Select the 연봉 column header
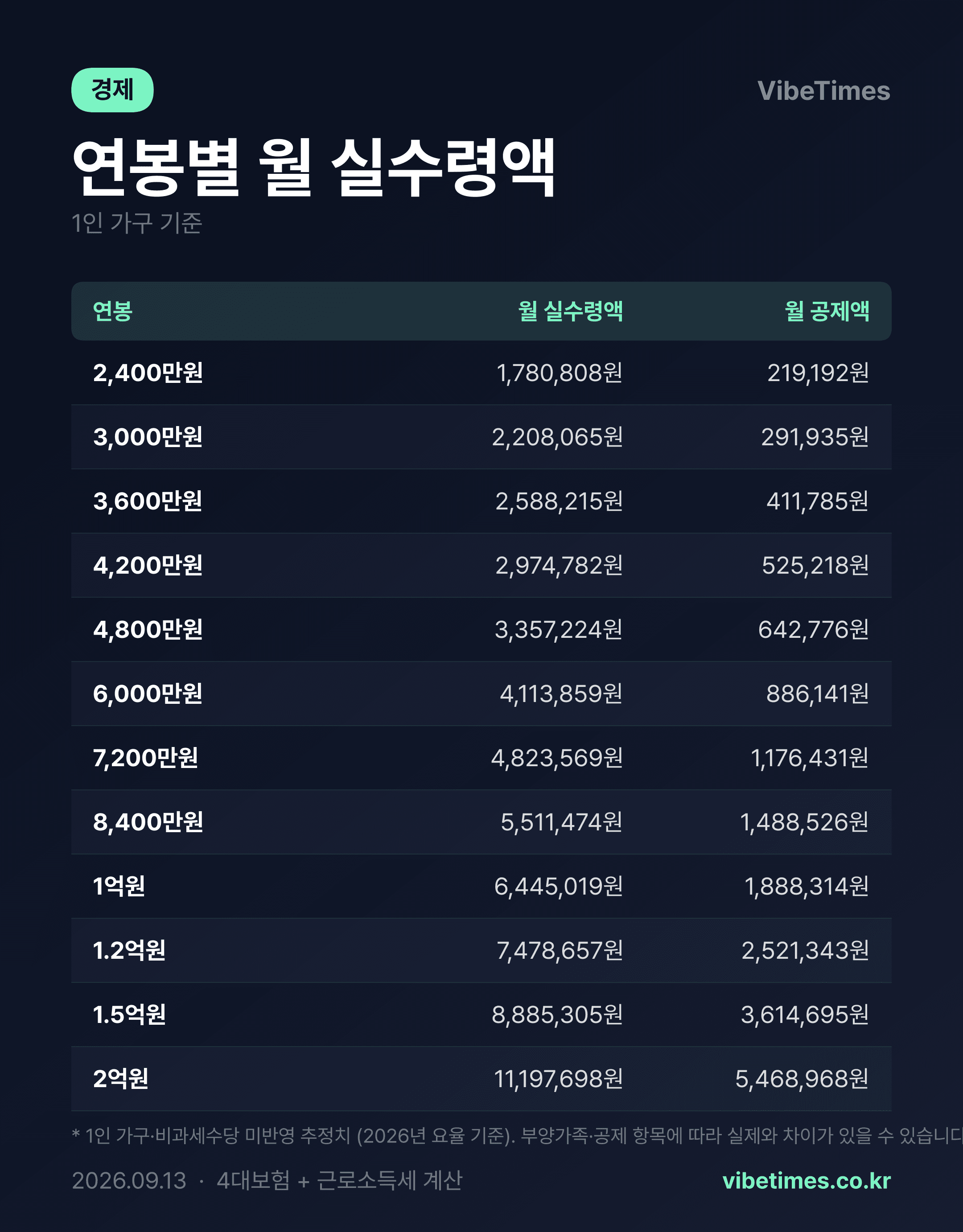The height and width of the screenshot is (1232, 963). point(113,311)
